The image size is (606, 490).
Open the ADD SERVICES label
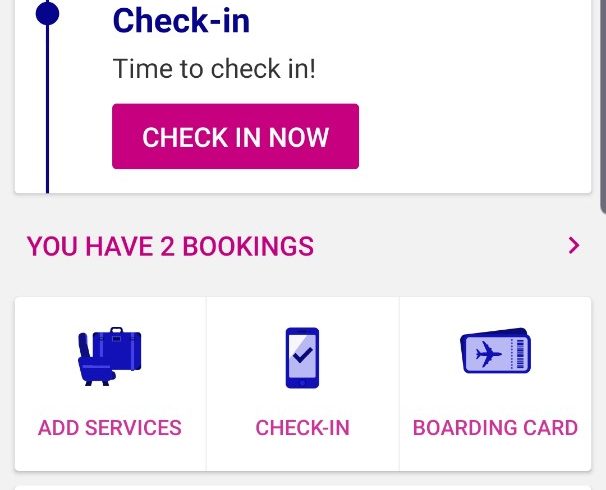tap(110, 428)
